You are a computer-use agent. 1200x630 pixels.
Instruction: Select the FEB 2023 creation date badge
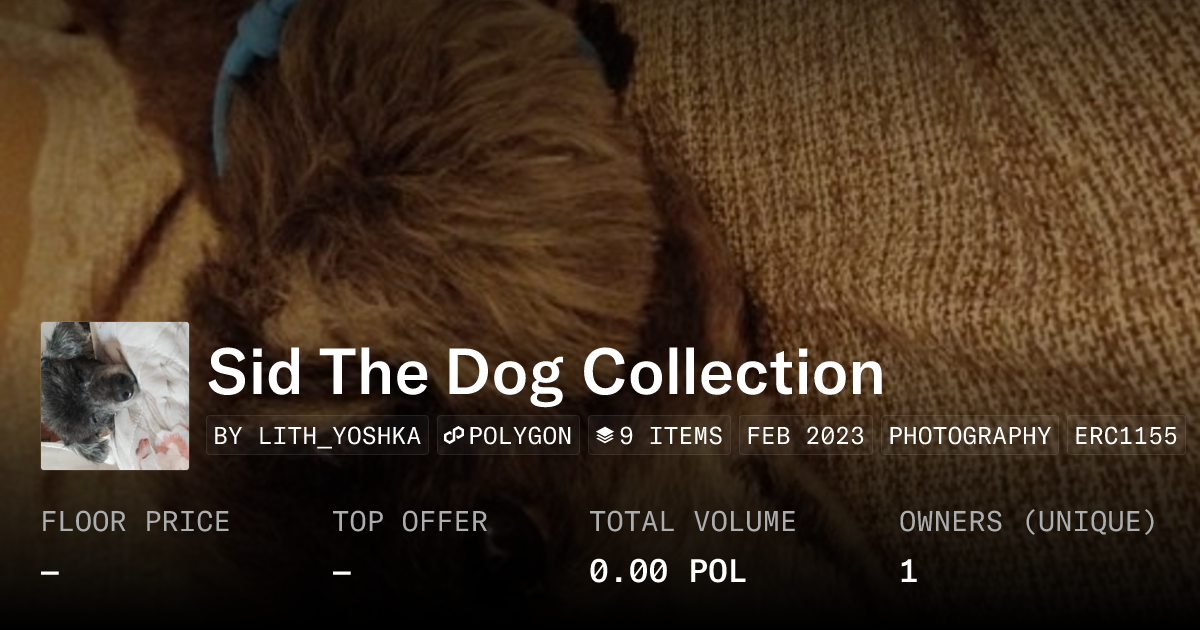pyautogui.click(x=806, y=436)
